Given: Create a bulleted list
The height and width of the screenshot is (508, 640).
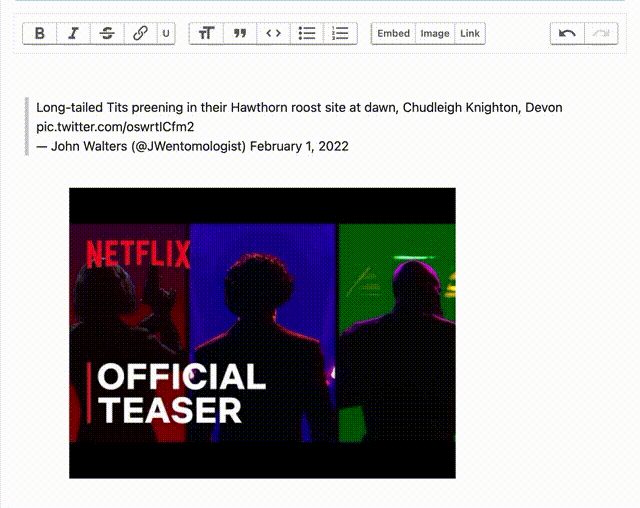Looking at the screenshot, I should (x=307, y=33).
